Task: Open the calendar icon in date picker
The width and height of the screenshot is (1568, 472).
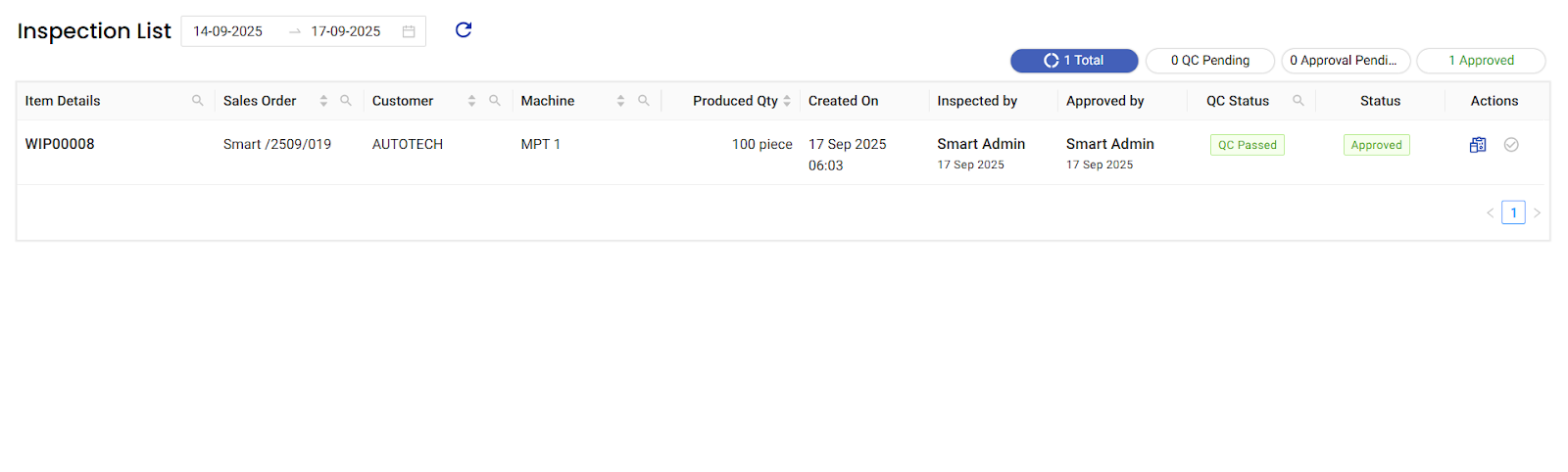Action: coord(409,31)
